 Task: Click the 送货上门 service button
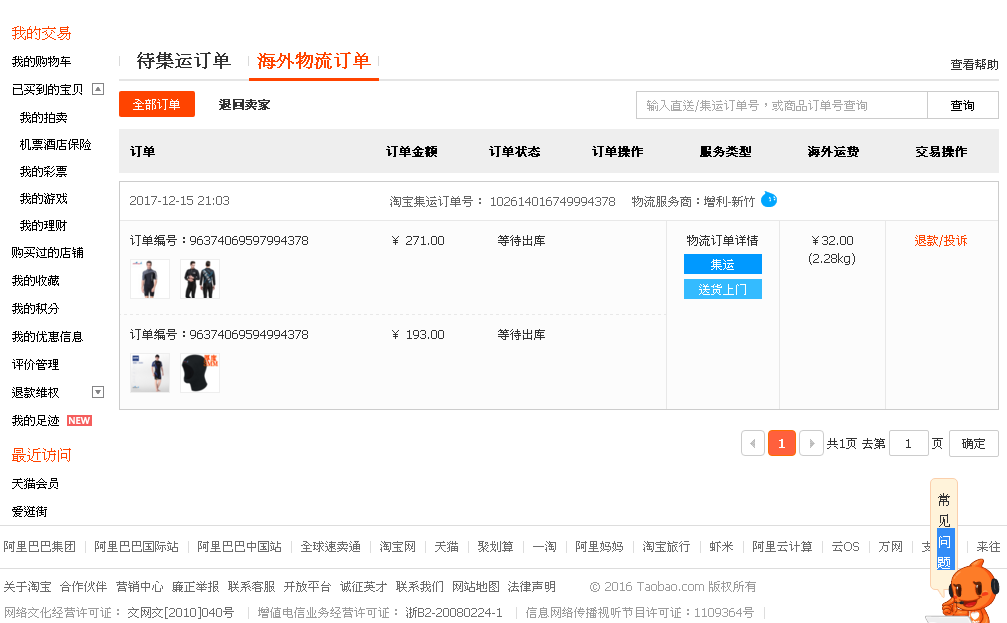tap(722, 289)
